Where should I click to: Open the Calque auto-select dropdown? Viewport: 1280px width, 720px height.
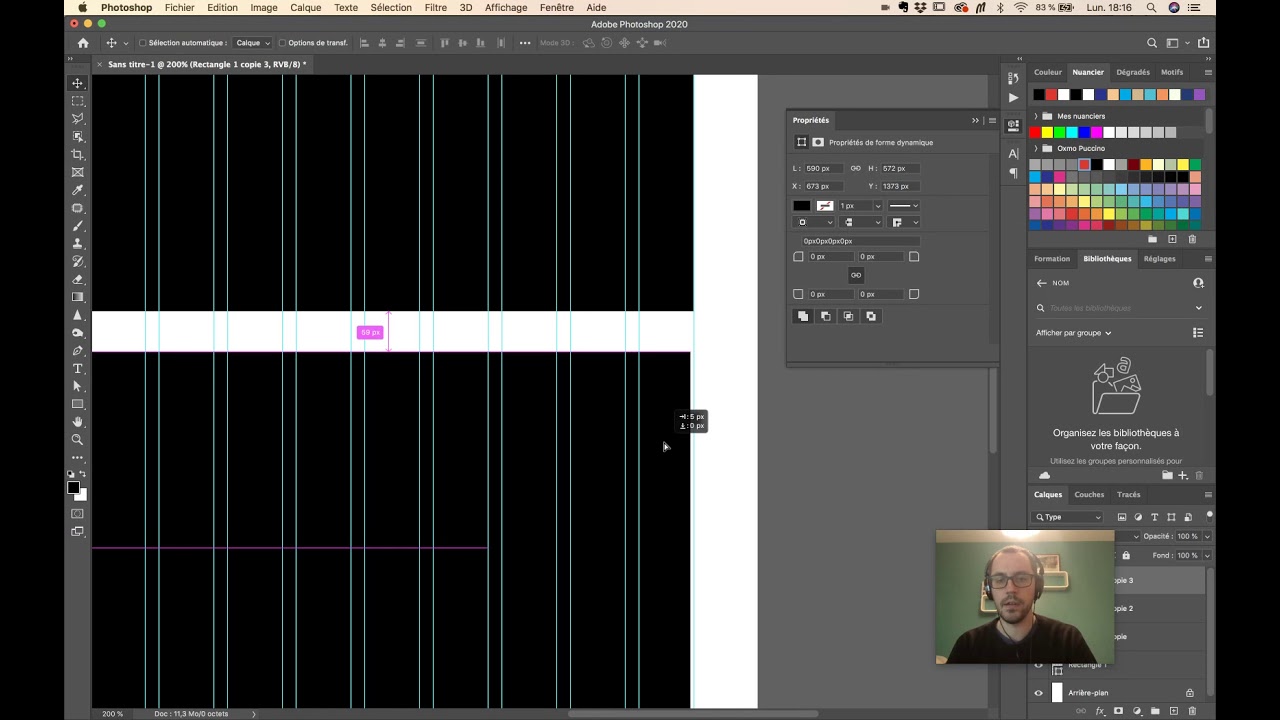(x=253, y=43)
